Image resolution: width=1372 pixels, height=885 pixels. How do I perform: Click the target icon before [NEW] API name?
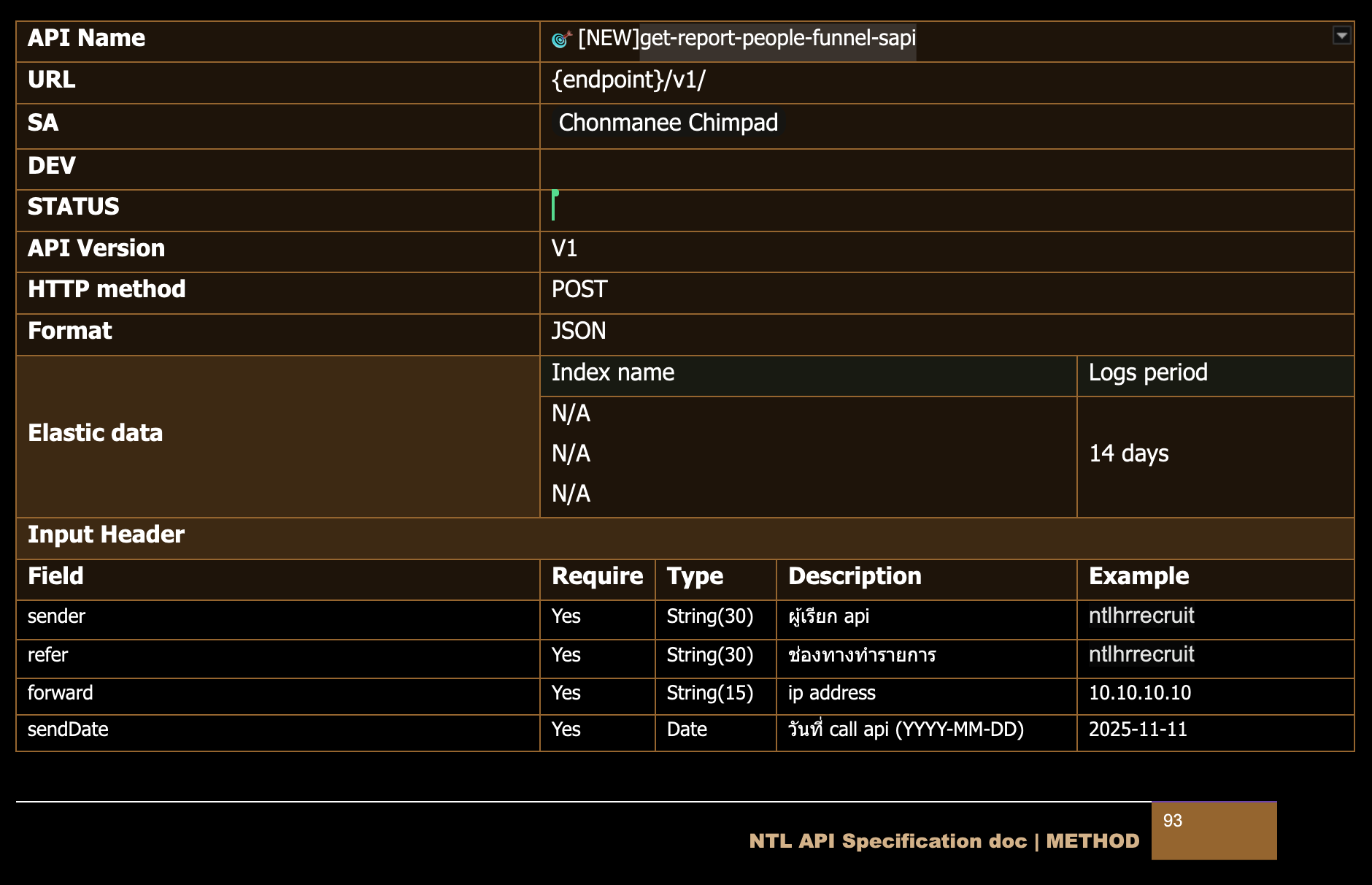pyautogui.click(x=561, y=39)
